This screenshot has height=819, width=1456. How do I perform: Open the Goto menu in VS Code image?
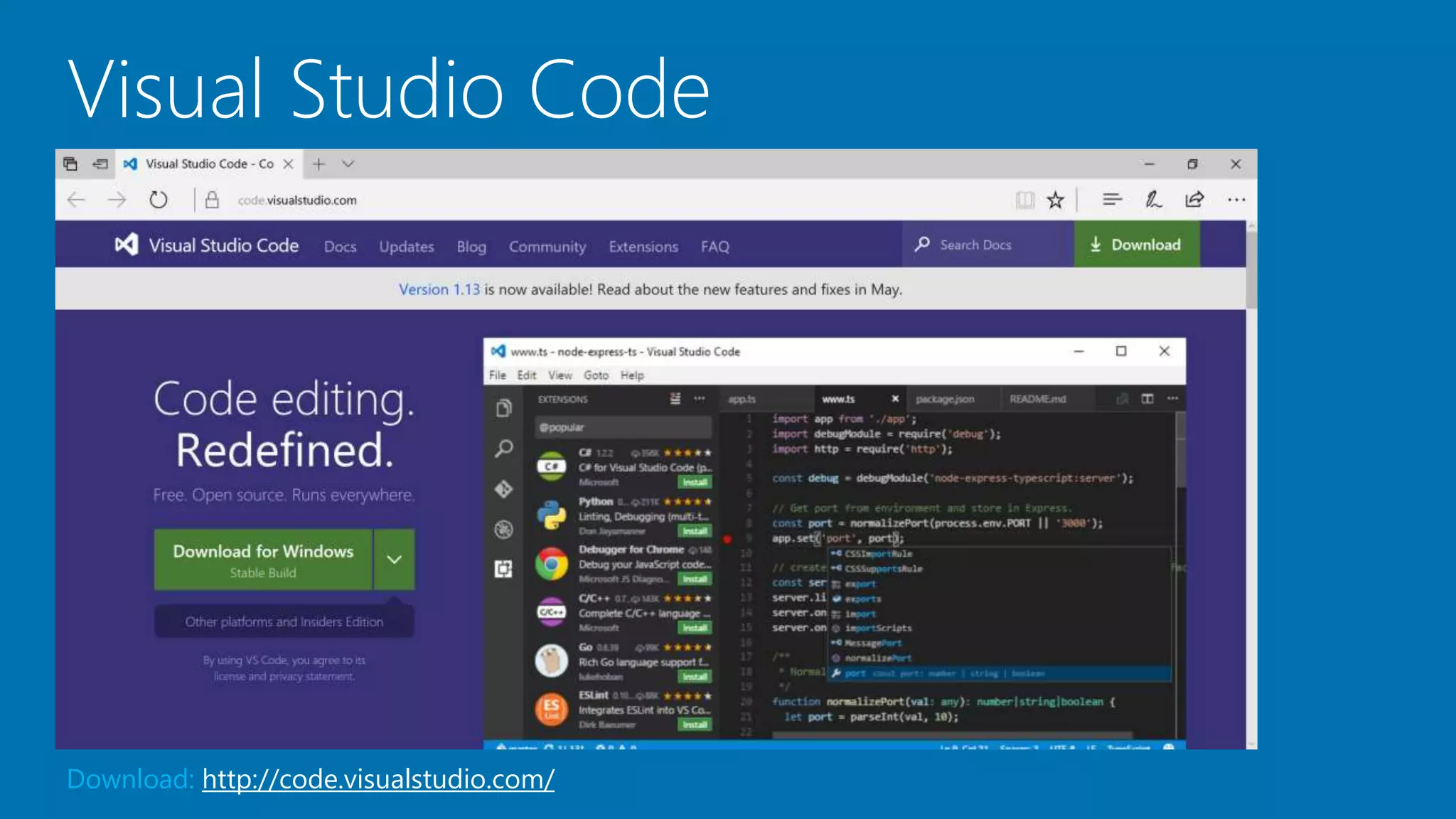(596, 375)
